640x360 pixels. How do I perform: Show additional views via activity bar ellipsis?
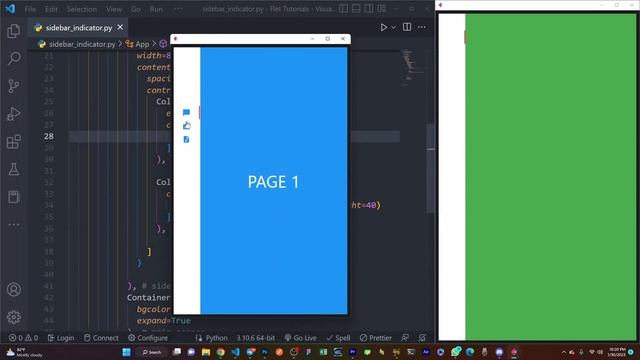click(13, 224)
